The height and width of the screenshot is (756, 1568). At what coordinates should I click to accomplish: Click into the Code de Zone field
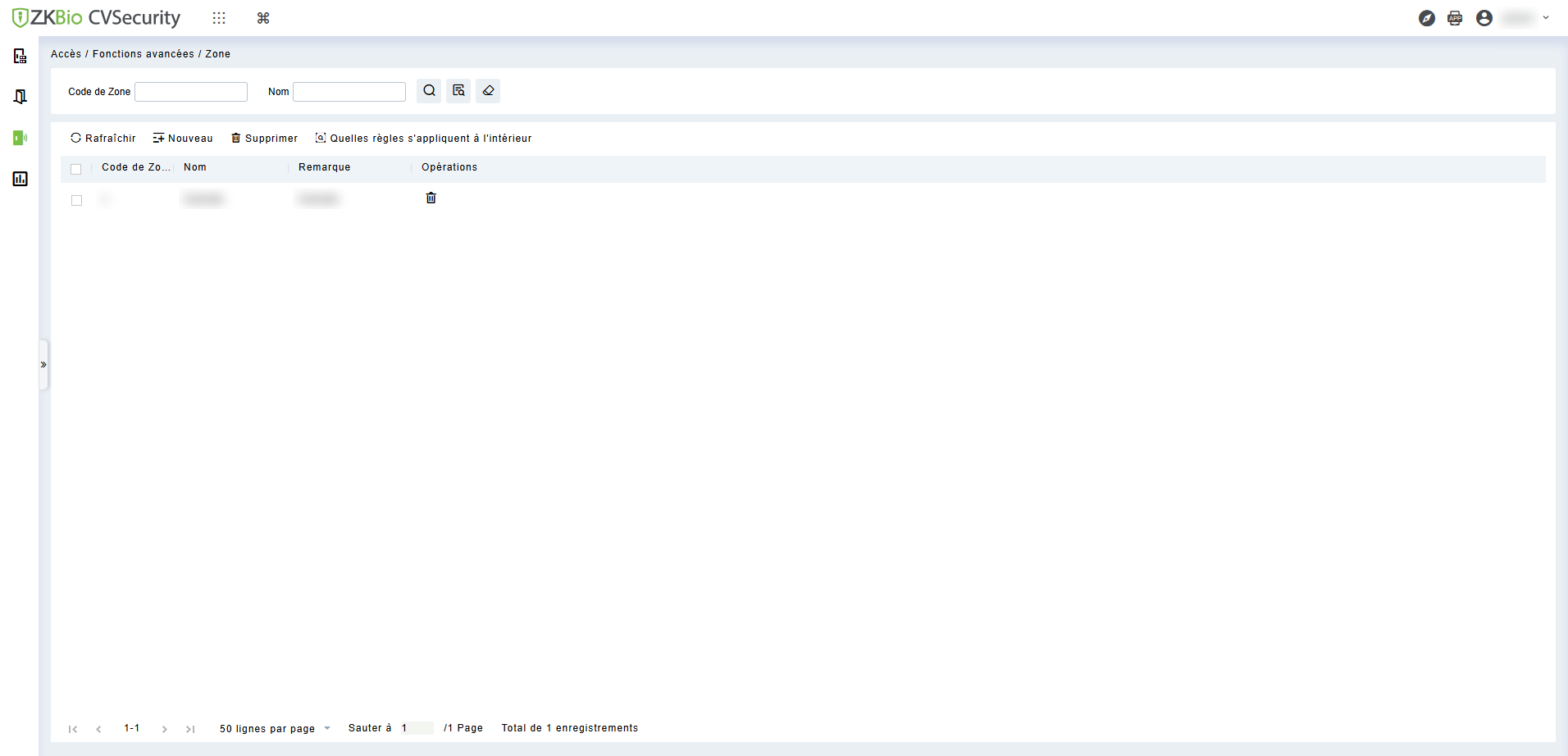tap(191, 92)
